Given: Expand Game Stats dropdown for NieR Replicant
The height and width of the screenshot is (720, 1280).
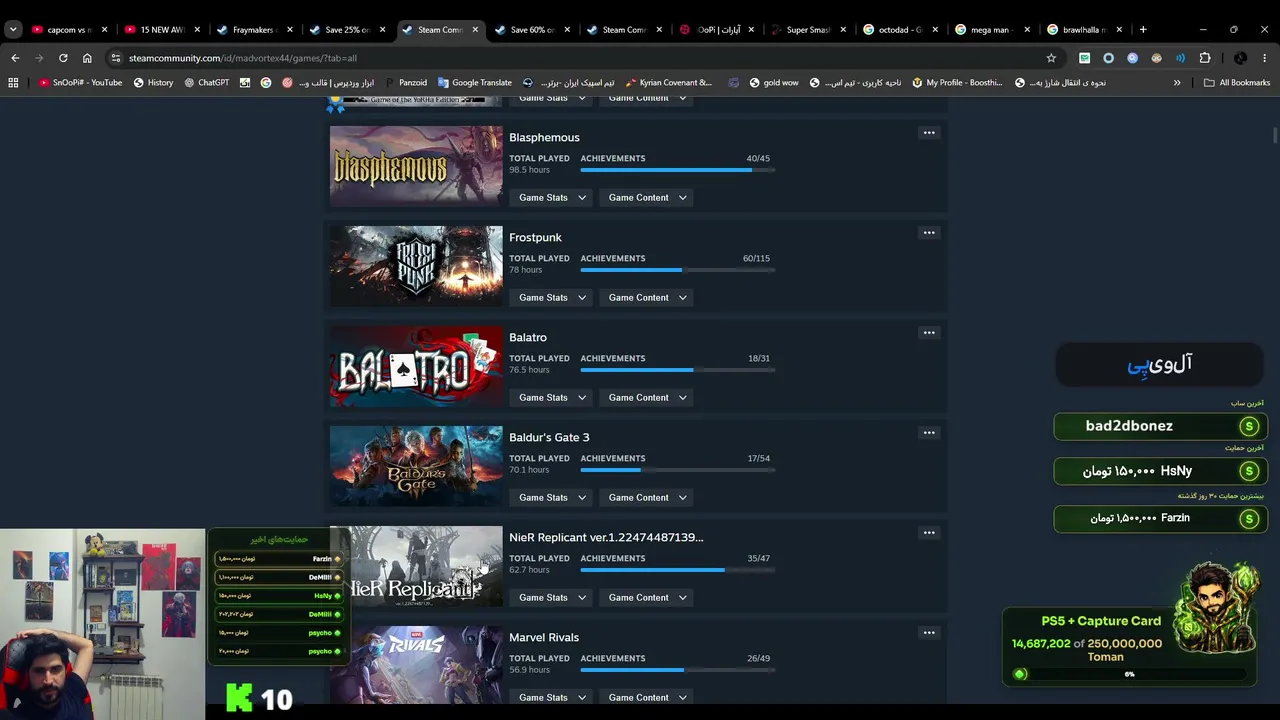Looking at the screenshot, I should click(552, 598).
